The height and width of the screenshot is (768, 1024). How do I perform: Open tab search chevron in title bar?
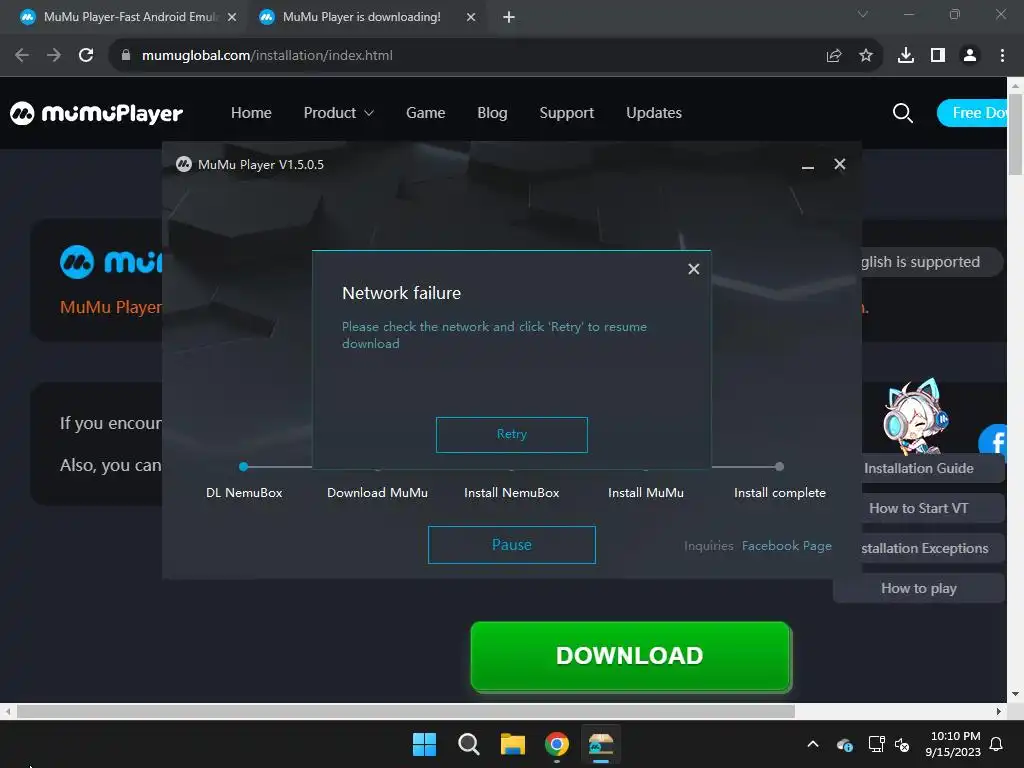pyautogui.click(x=863, y=14)
